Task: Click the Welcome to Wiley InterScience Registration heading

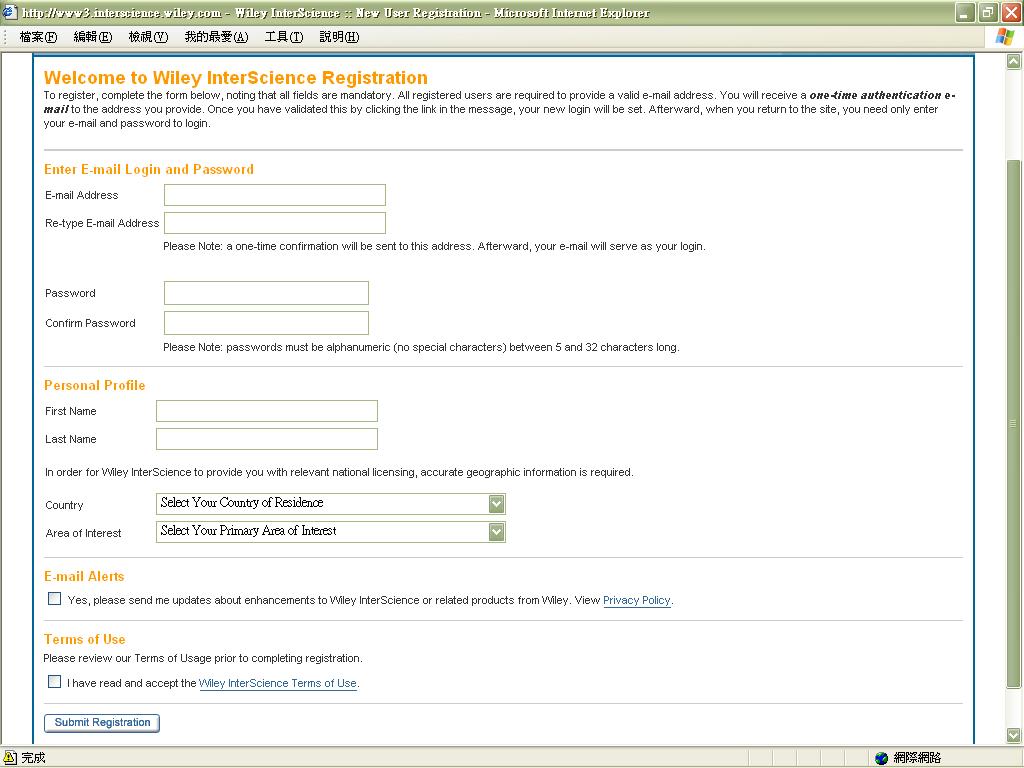Action: pyautogui.click(x=236, y=78)
